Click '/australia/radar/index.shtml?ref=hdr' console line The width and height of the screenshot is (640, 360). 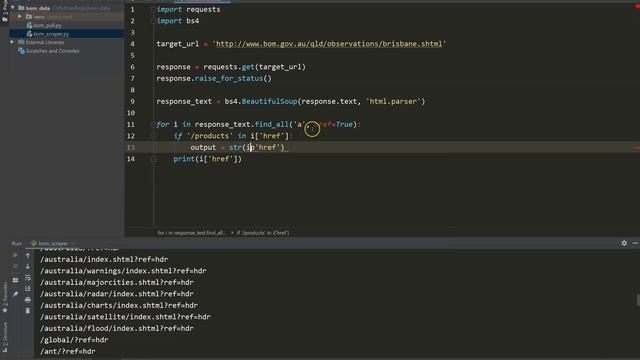[117, 293]
